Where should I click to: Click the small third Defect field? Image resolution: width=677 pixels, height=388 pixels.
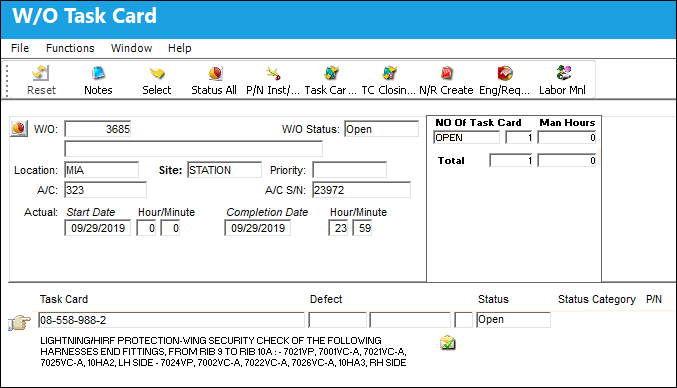tap(463, 320)
